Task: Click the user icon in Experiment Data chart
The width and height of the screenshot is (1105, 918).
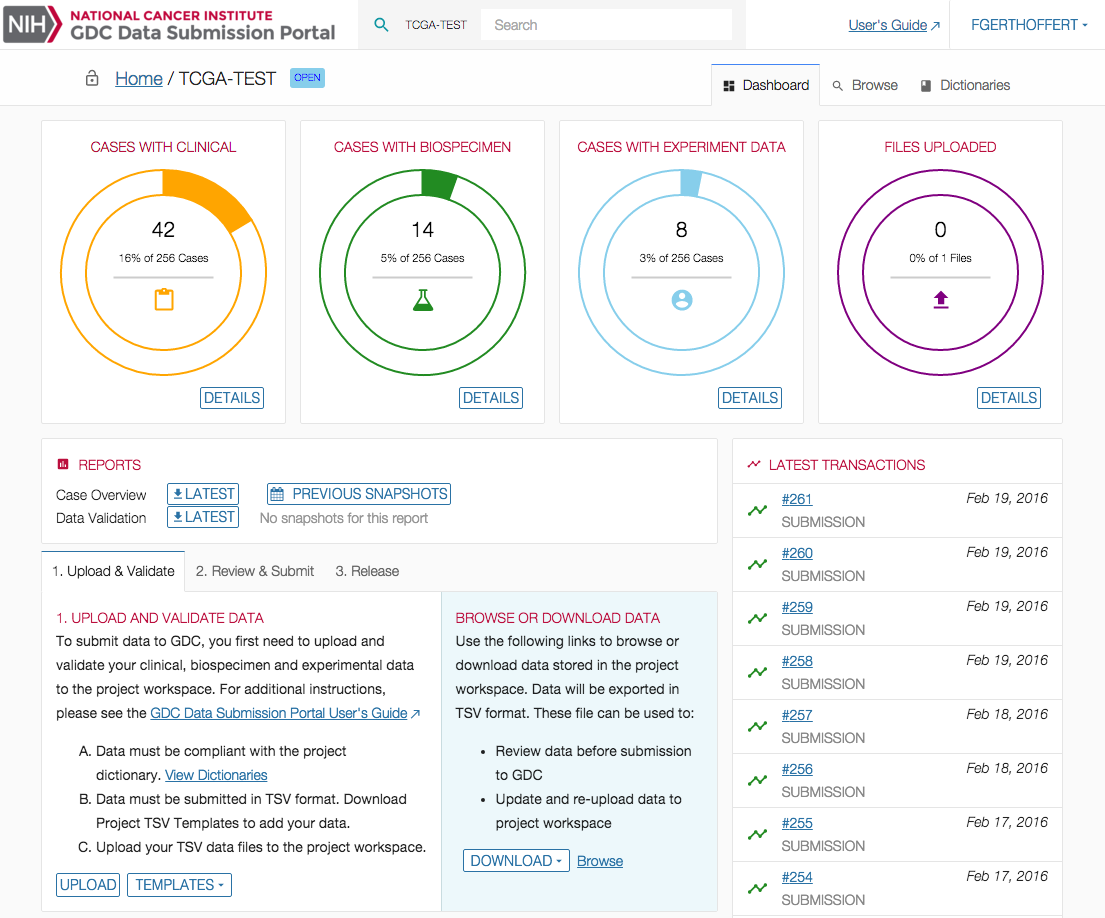Action: pyautogui.click(x=682, y=299)
